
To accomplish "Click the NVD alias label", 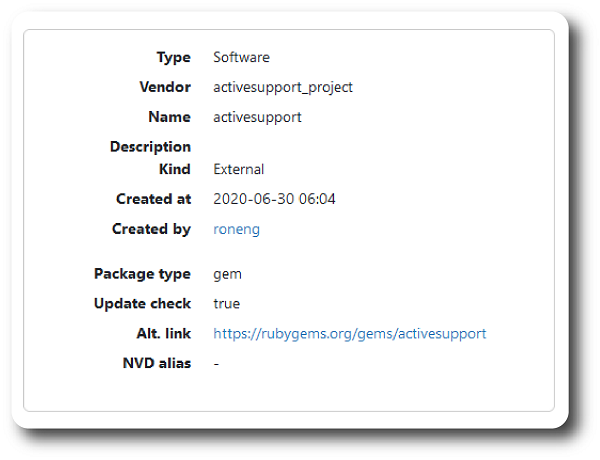I will [156, 363].
